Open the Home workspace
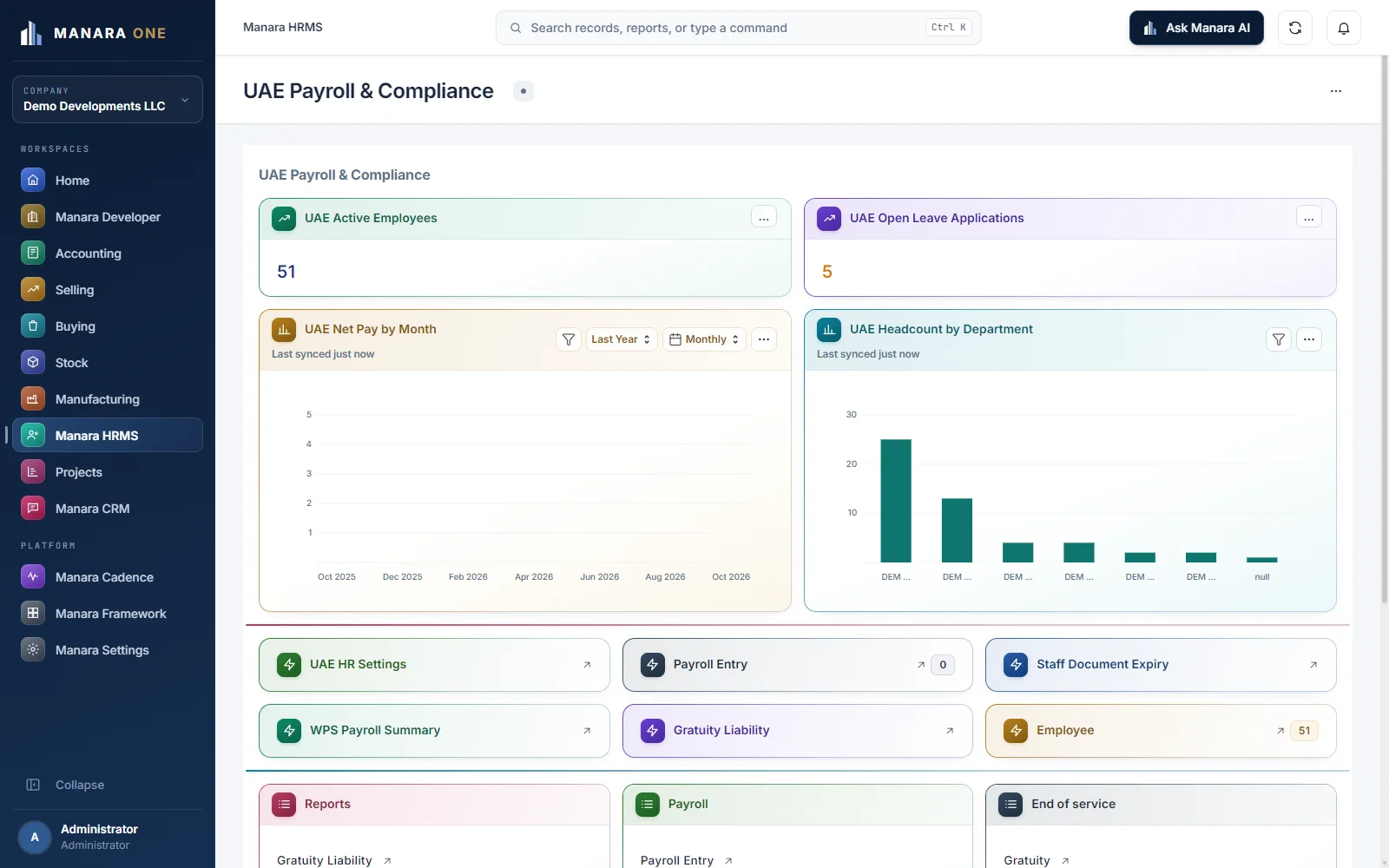Screen dimensions: 1389x868 coord(108,181)
